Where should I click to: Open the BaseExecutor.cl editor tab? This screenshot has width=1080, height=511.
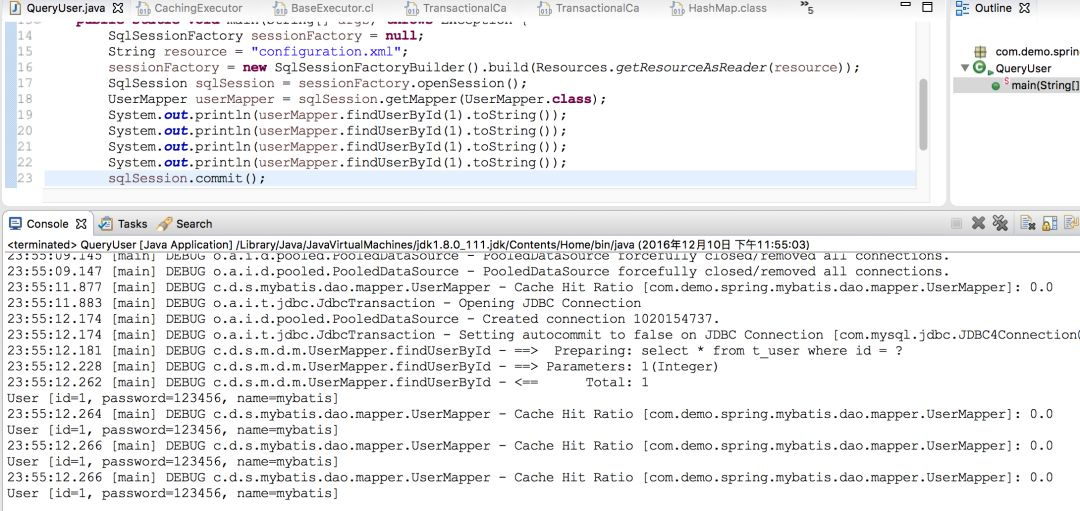pos(332,8)
